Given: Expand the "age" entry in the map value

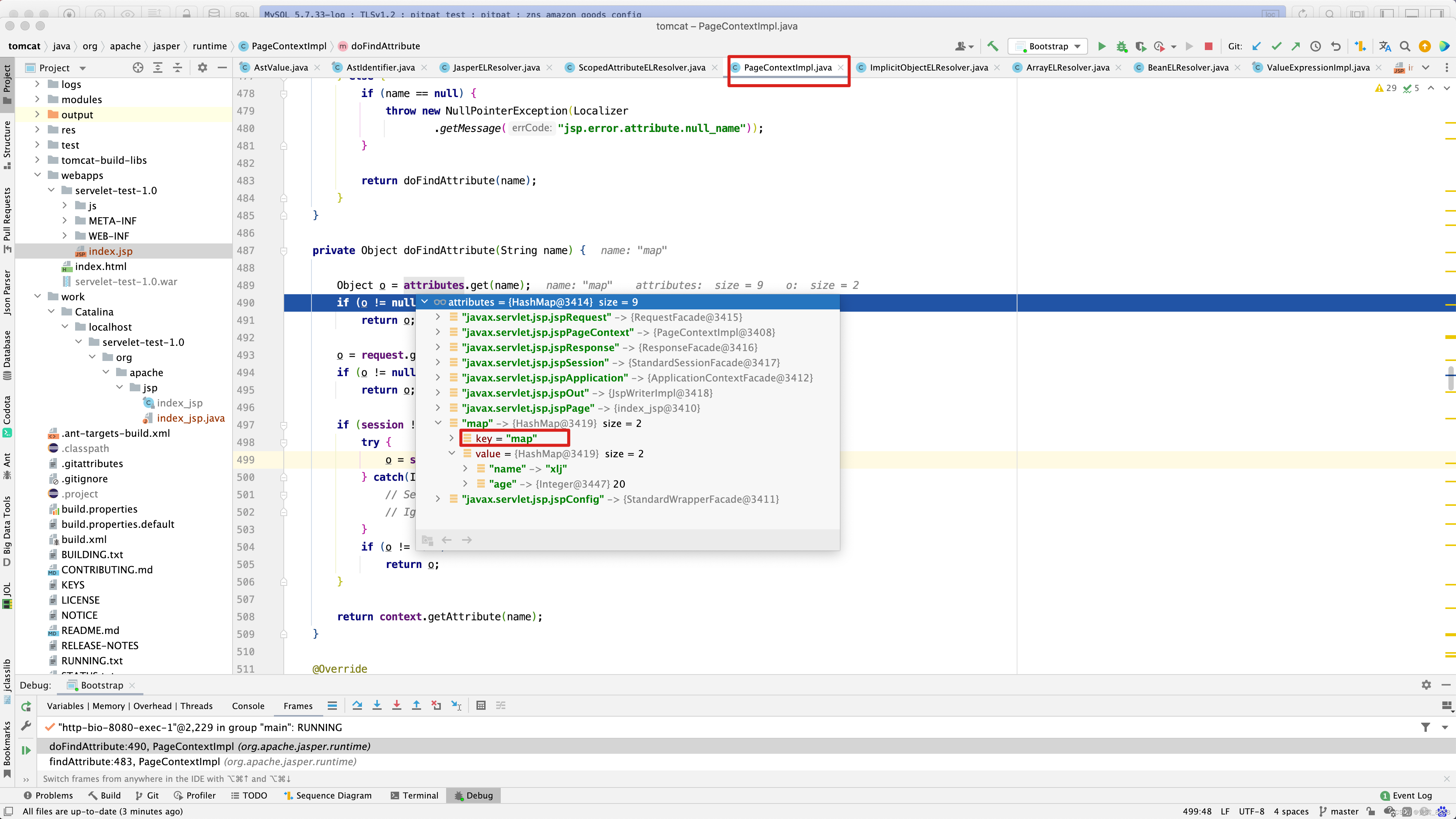Looking at the screenshot, I should pyautogui.click(x=465, y=483).
